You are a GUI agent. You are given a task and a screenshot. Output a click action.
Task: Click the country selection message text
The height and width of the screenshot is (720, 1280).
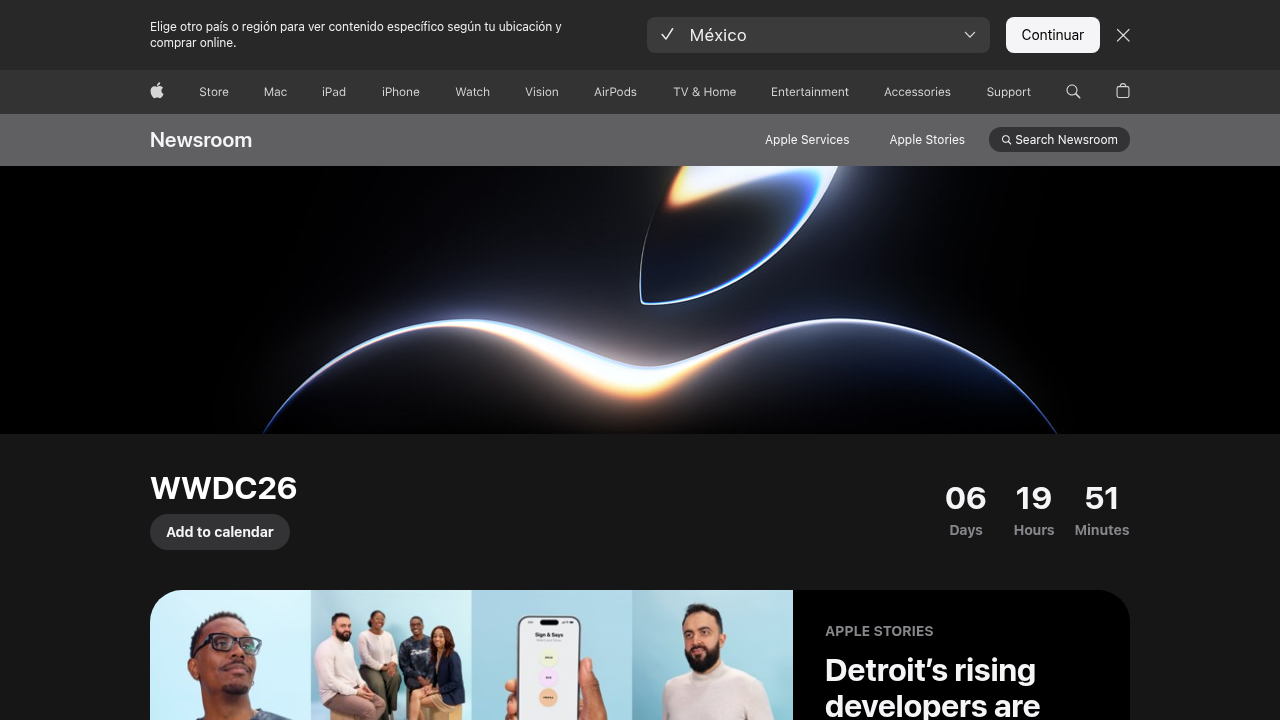[x=356, y=35]
